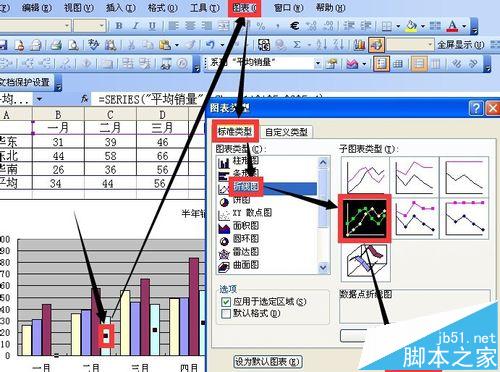Click the AutoSum sigma icon
Screen dimensions: 500x372
(297, 45)
